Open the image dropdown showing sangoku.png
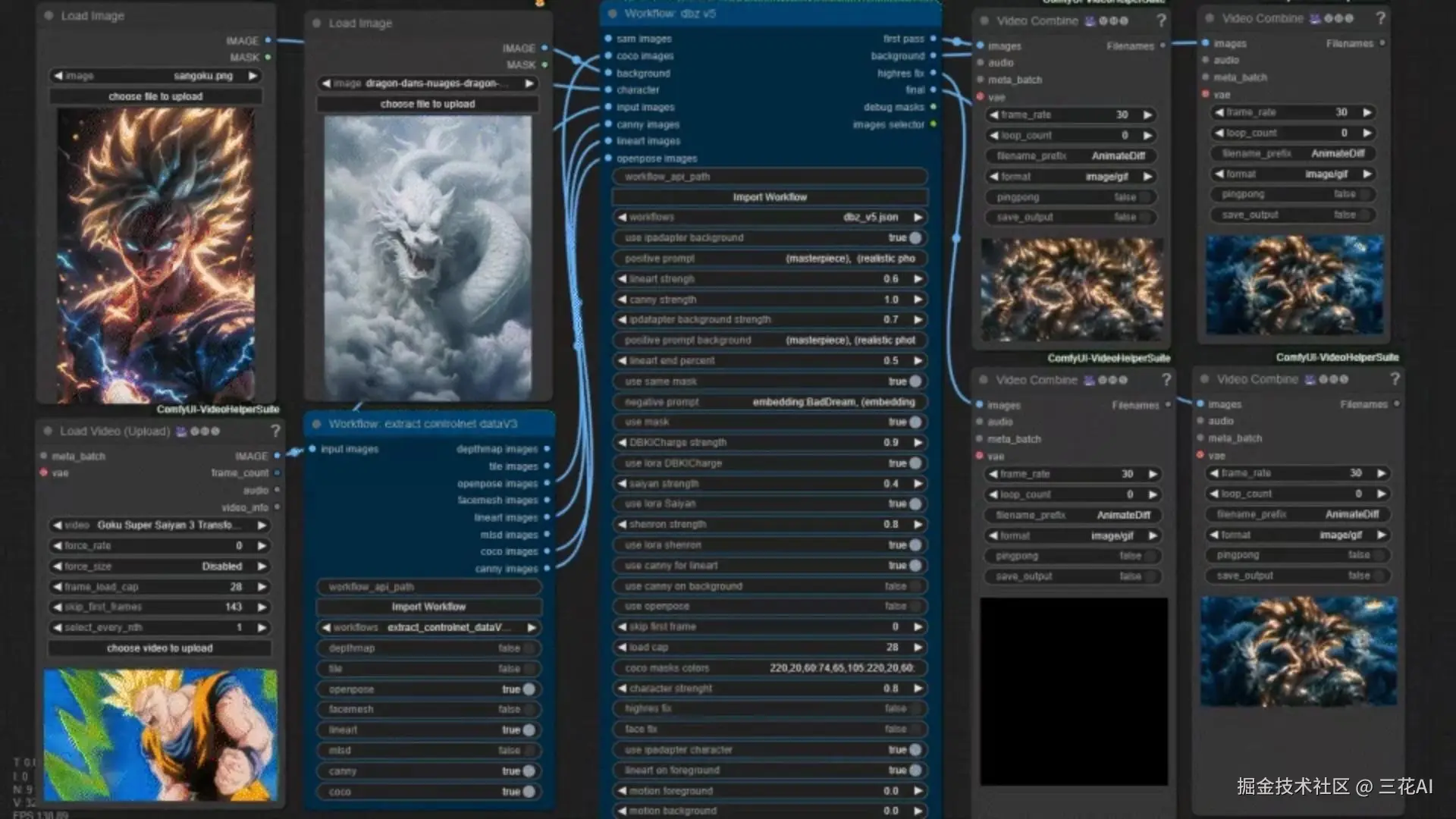The height and width of the screenshot is (819, 1456). [x=155, y=76]
